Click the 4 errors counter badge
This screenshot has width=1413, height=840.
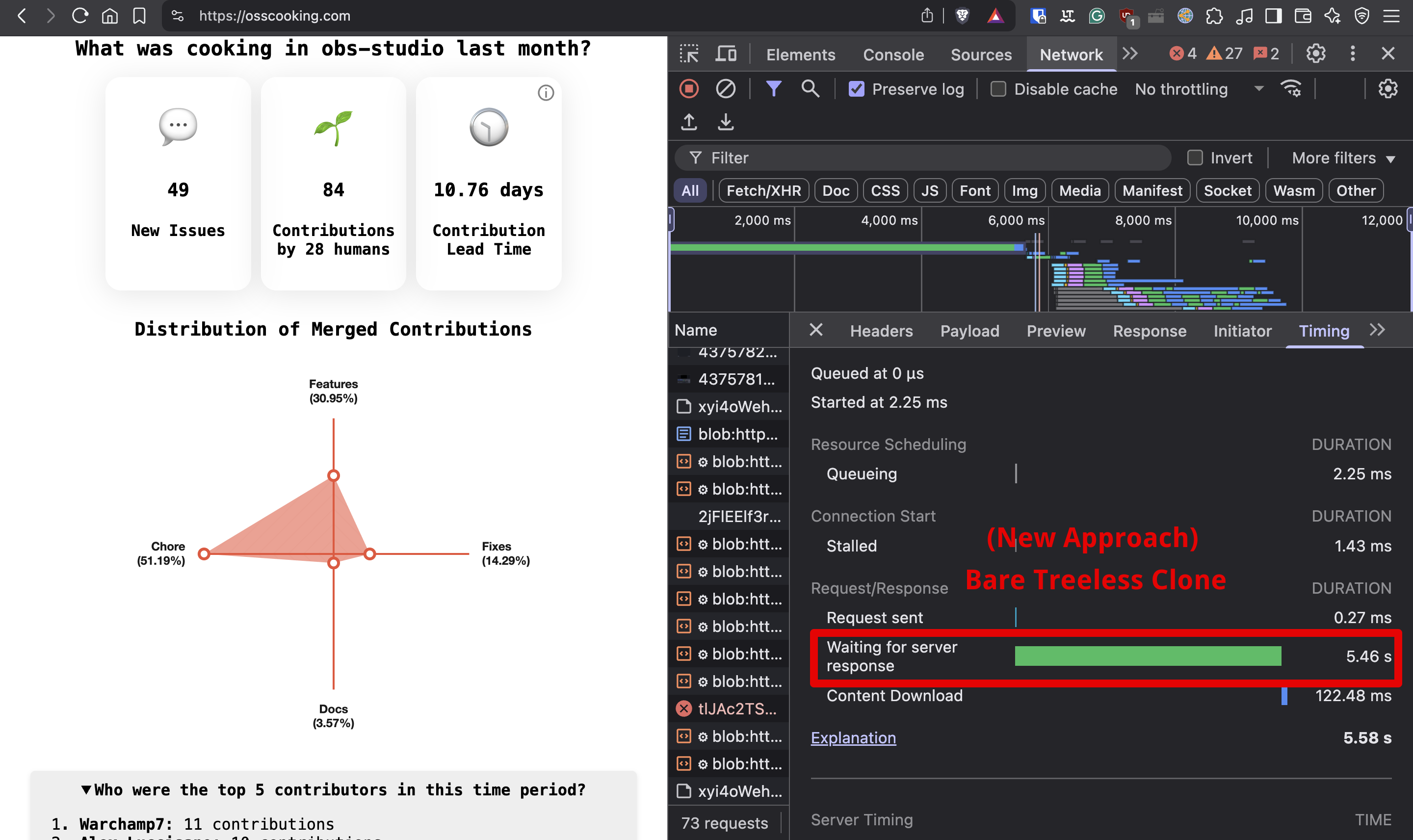click(1183, 54)
